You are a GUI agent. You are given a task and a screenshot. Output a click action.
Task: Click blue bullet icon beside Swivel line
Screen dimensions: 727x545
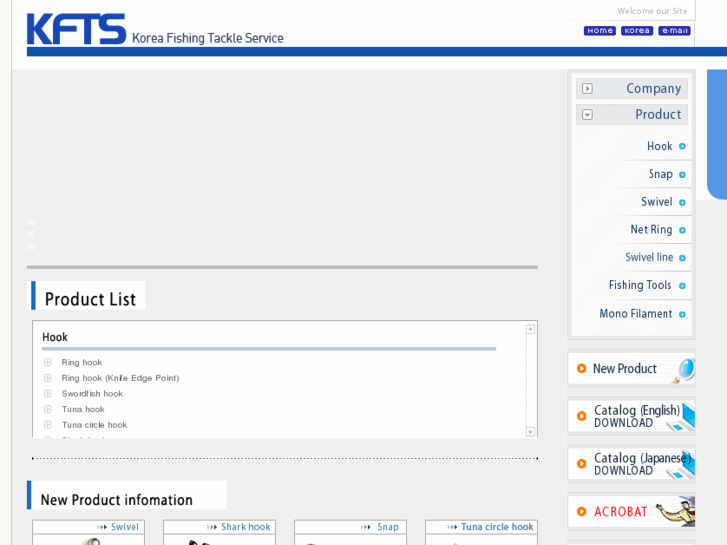click(682, 258)
